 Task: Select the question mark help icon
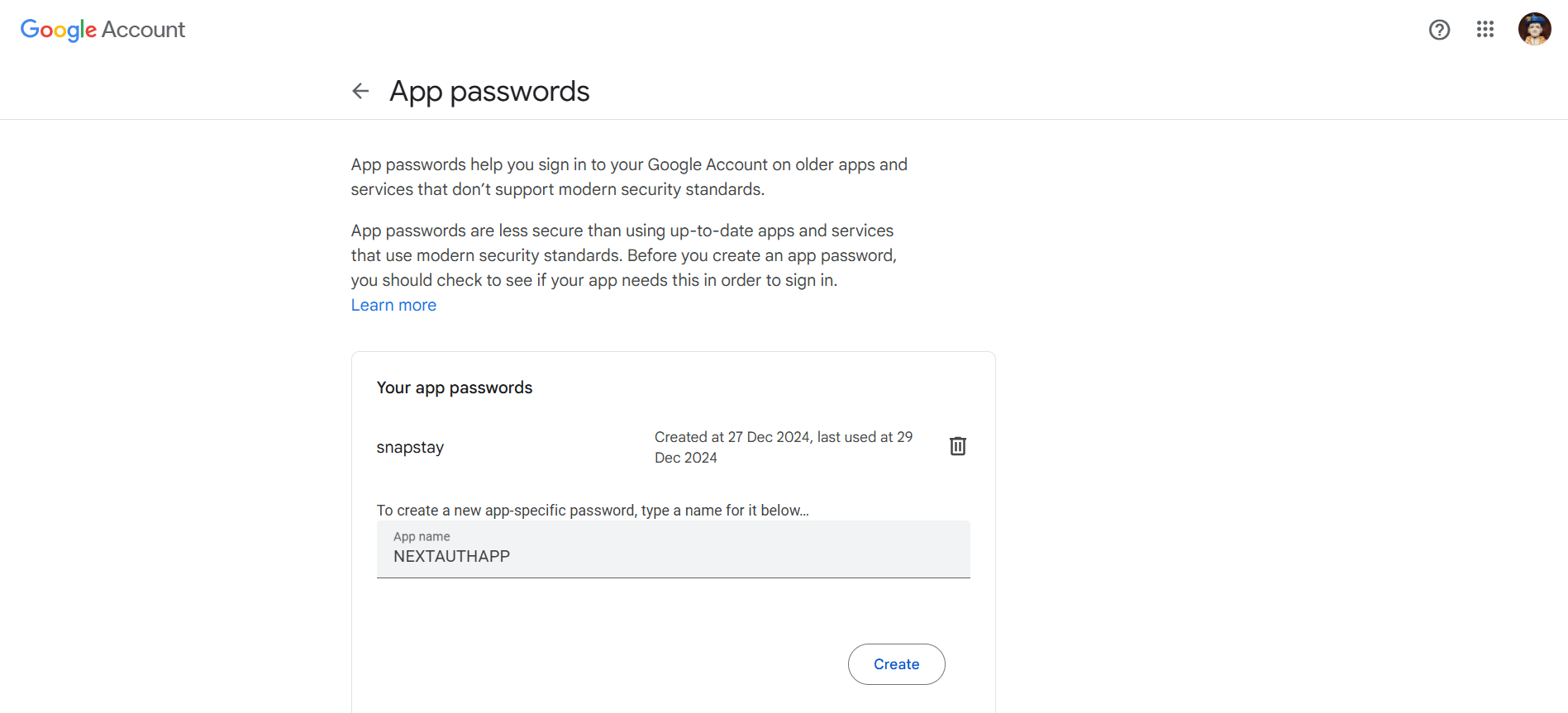point(1439,30)
